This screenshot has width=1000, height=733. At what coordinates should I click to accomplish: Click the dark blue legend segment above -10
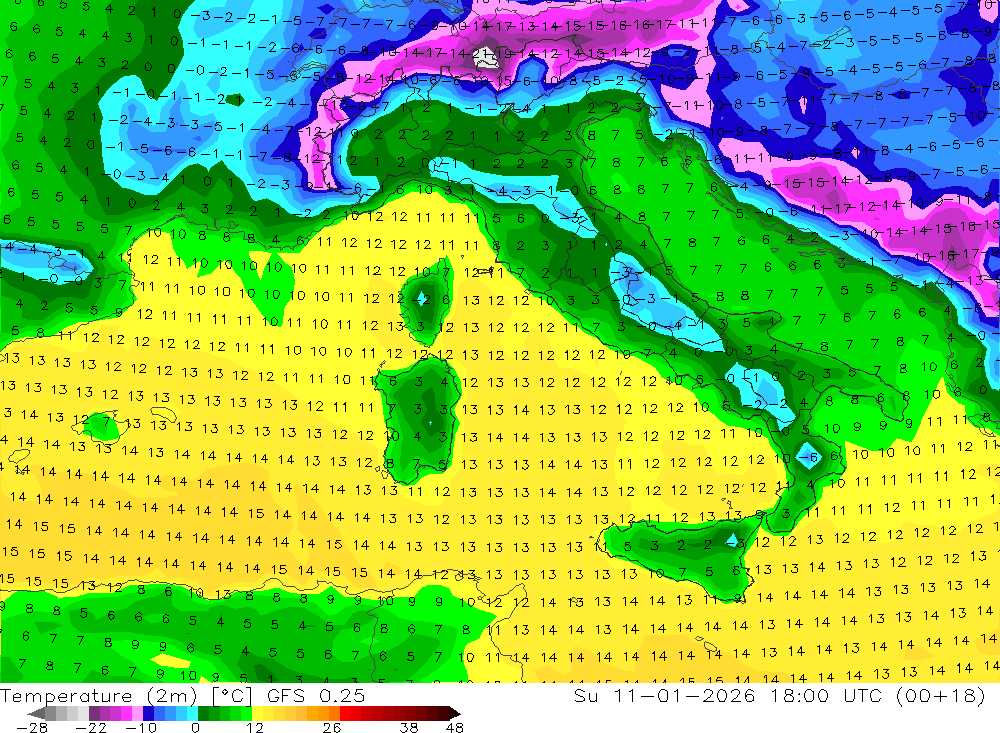148,713
